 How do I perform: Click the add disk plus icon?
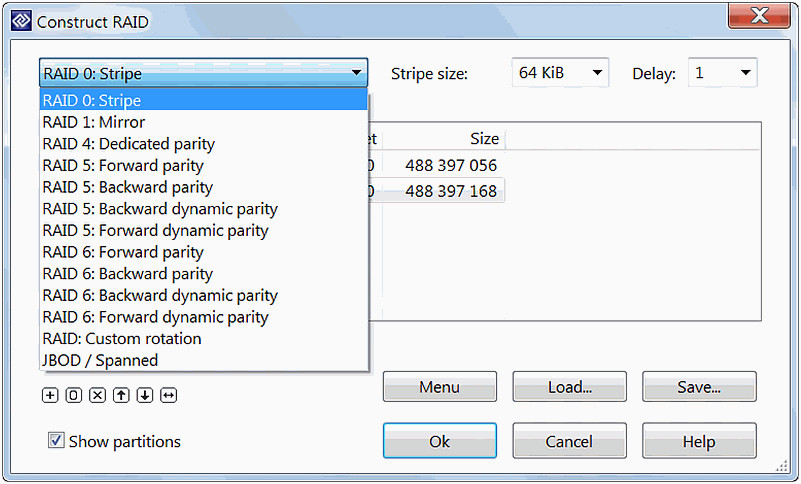(50, 395)
